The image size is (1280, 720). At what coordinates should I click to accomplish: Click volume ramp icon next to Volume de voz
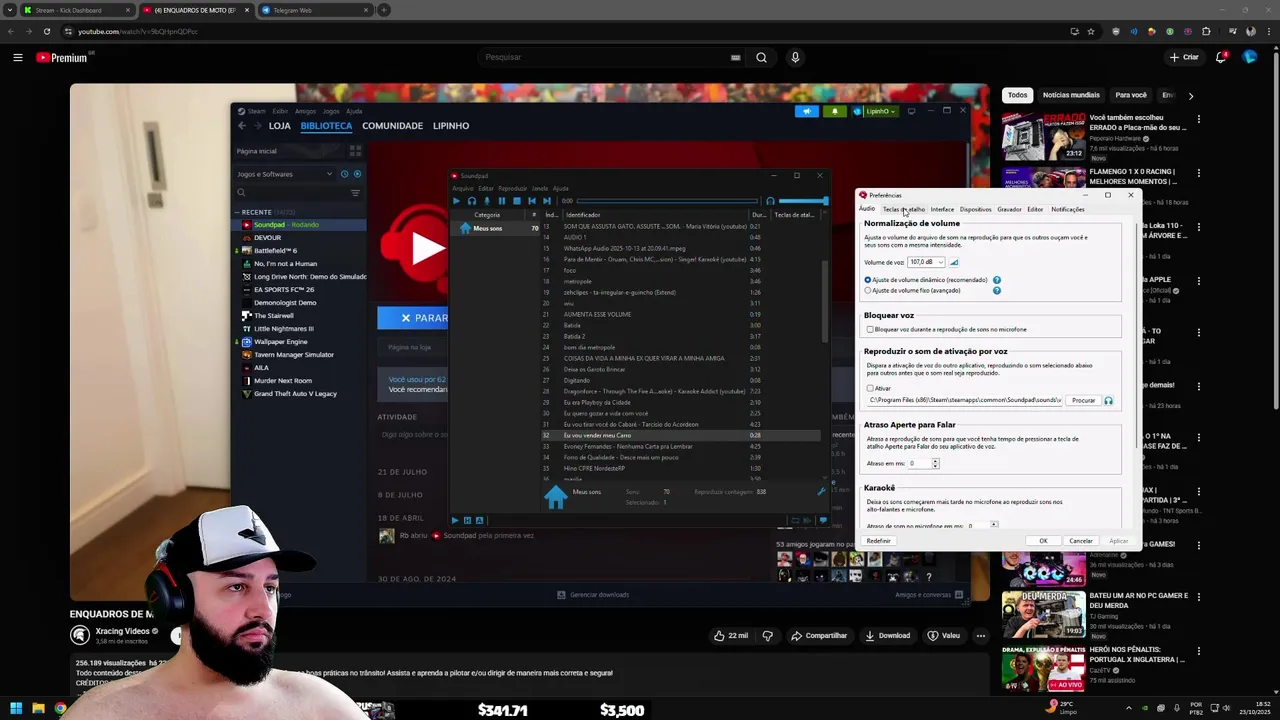tap(954, 262)
